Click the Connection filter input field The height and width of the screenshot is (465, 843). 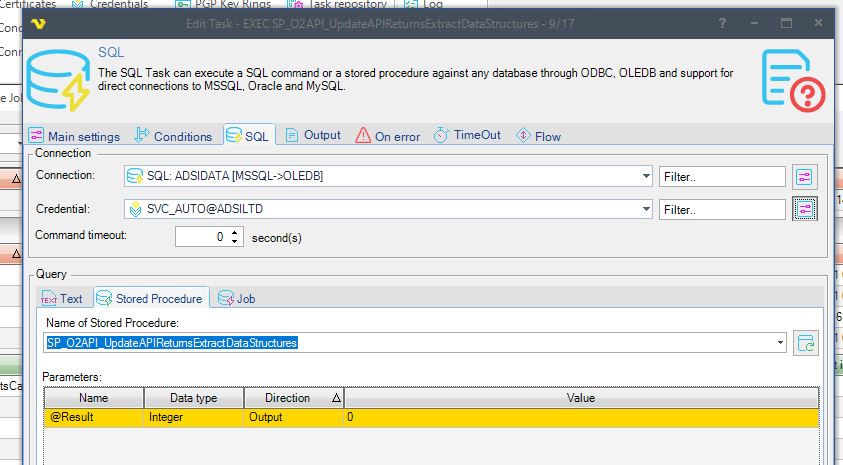(x=721, y=177)
